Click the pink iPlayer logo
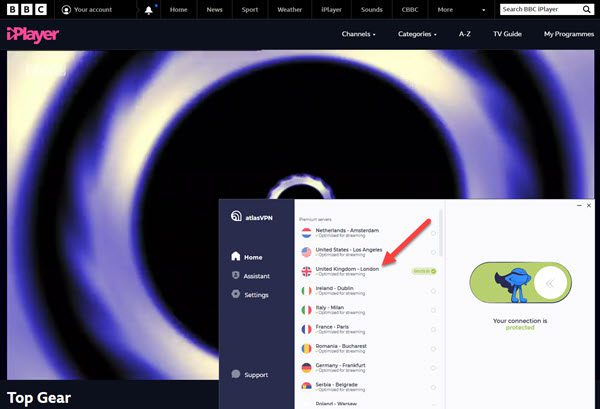 (x=33, y=35)
